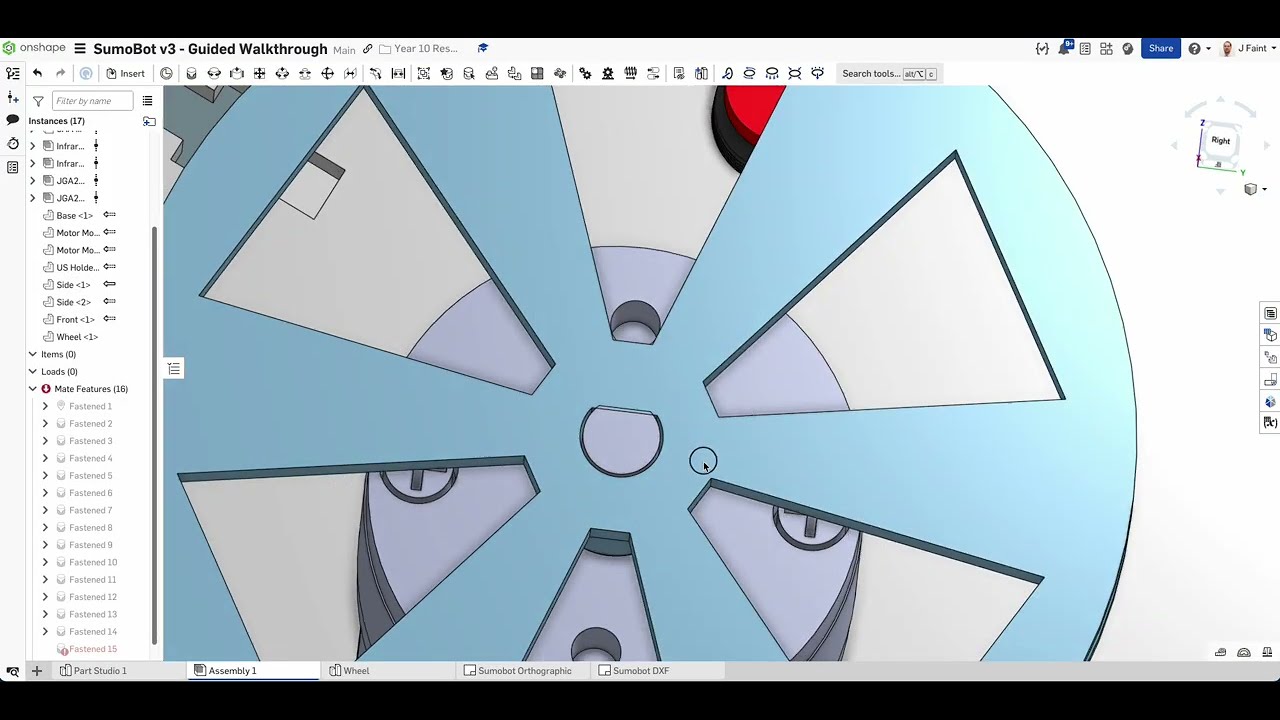Click the graduation cap education icon

(482, 48)
